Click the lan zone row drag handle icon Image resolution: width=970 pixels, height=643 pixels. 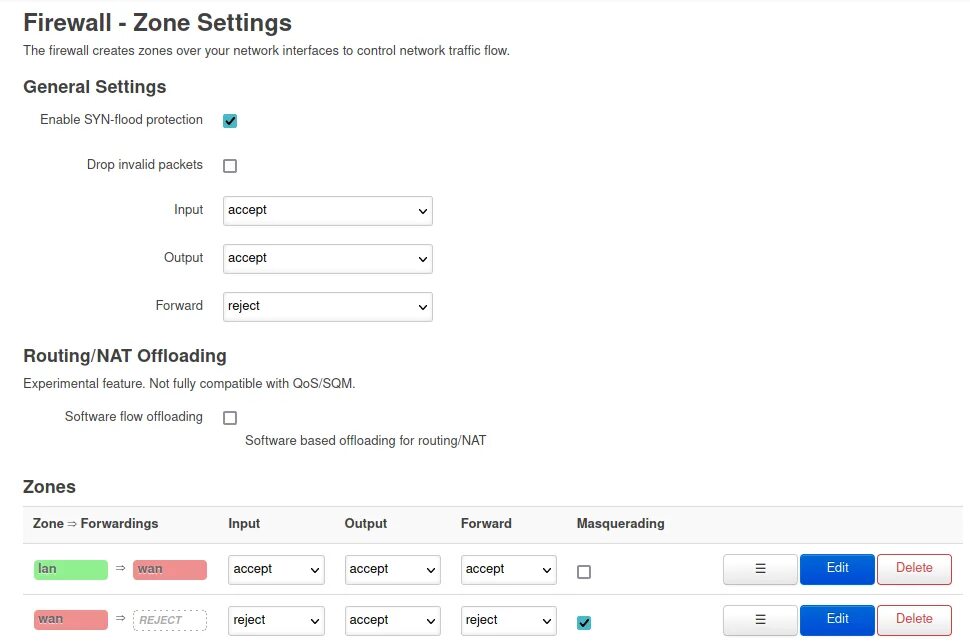tap(760, 569)
